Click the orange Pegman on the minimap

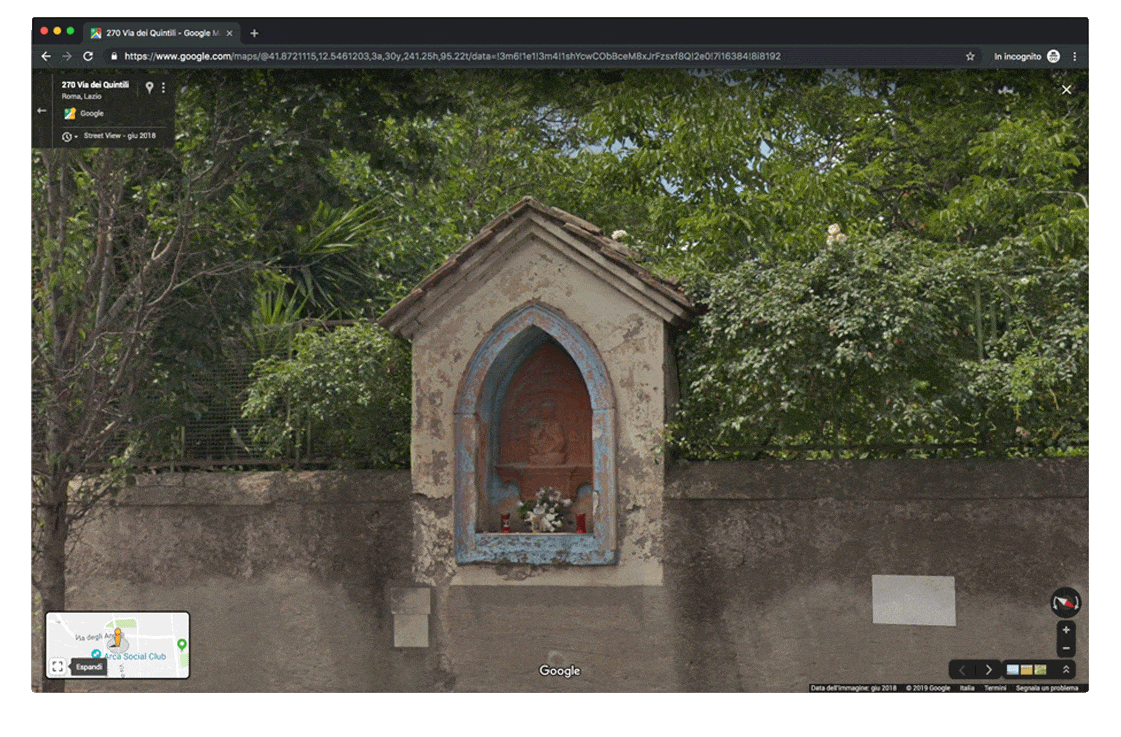(x=117, y=637)
